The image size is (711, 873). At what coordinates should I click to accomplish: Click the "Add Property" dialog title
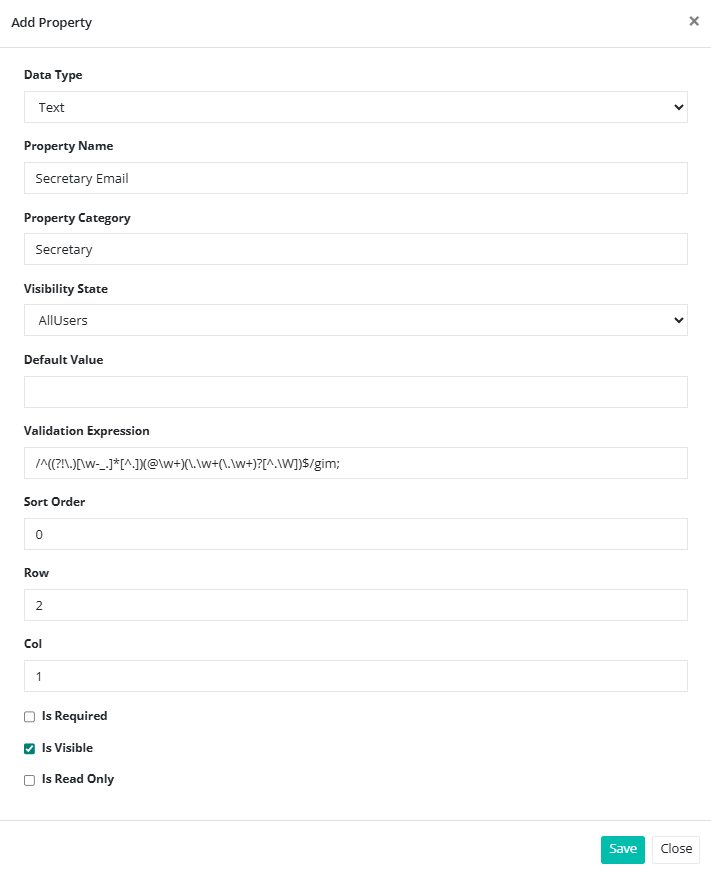(51, 22)
